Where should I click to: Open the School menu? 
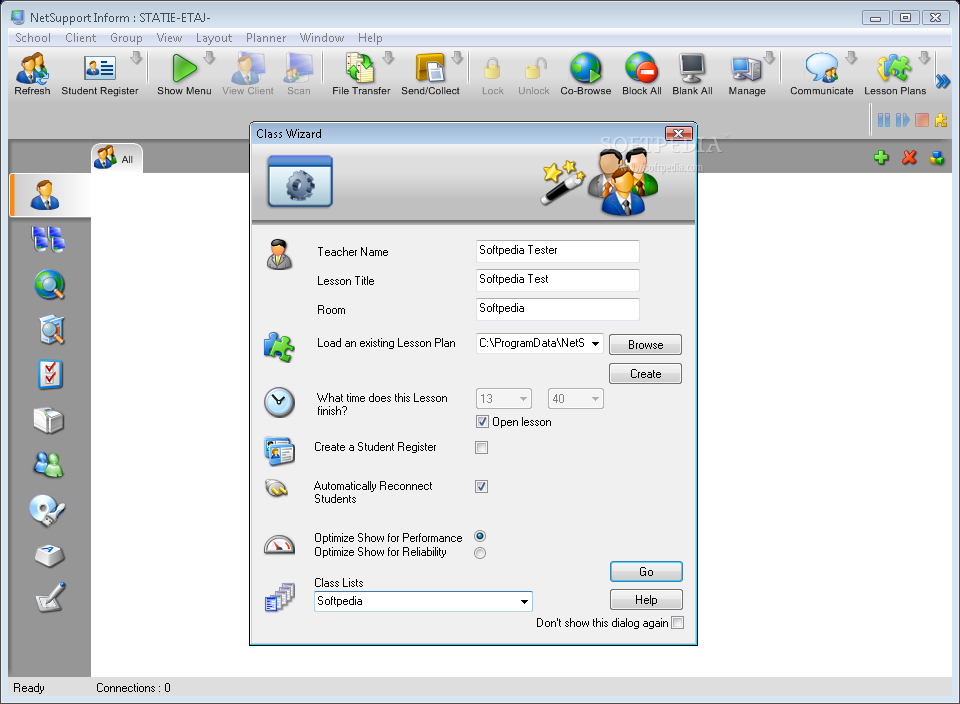(x=33, y=38)
